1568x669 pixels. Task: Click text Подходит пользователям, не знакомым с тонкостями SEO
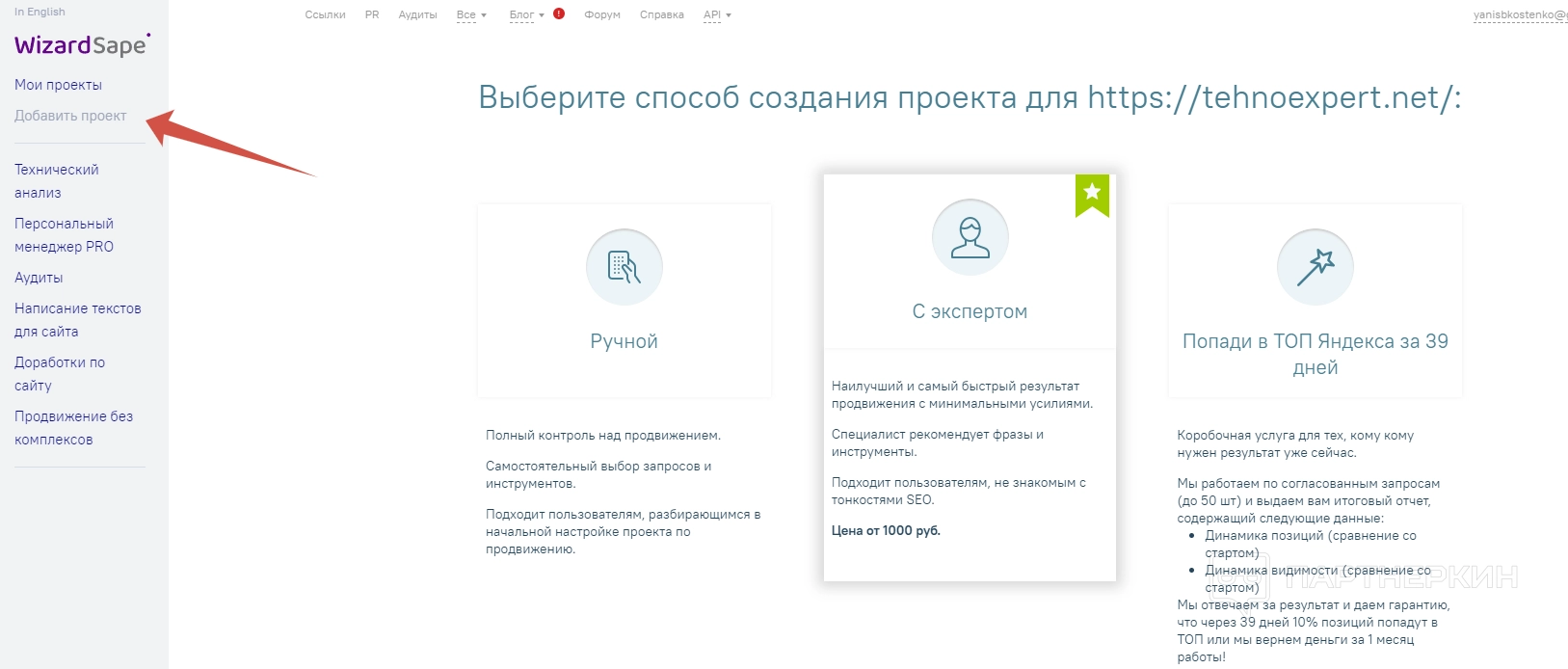click(959, 492)
